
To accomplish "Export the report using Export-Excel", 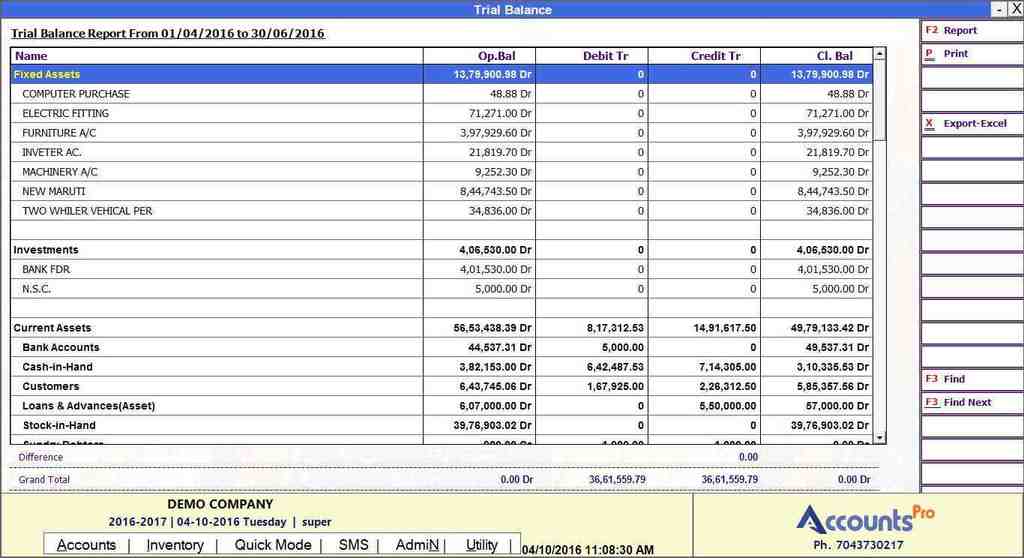I will [x=970, y=124].
